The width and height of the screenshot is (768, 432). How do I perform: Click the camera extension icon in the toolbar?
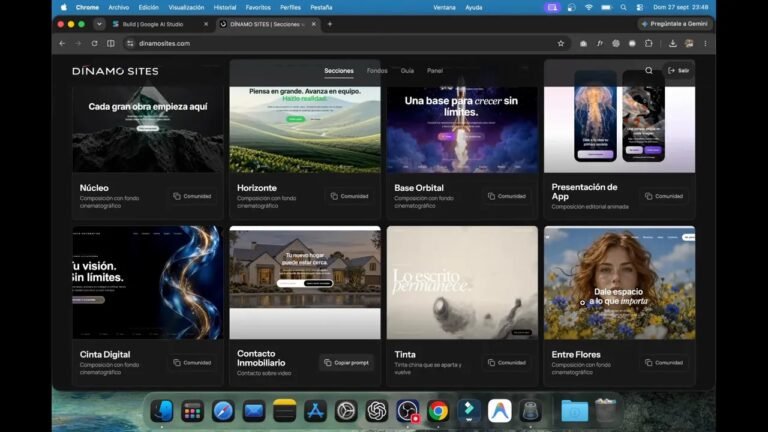tap(583, 43)
